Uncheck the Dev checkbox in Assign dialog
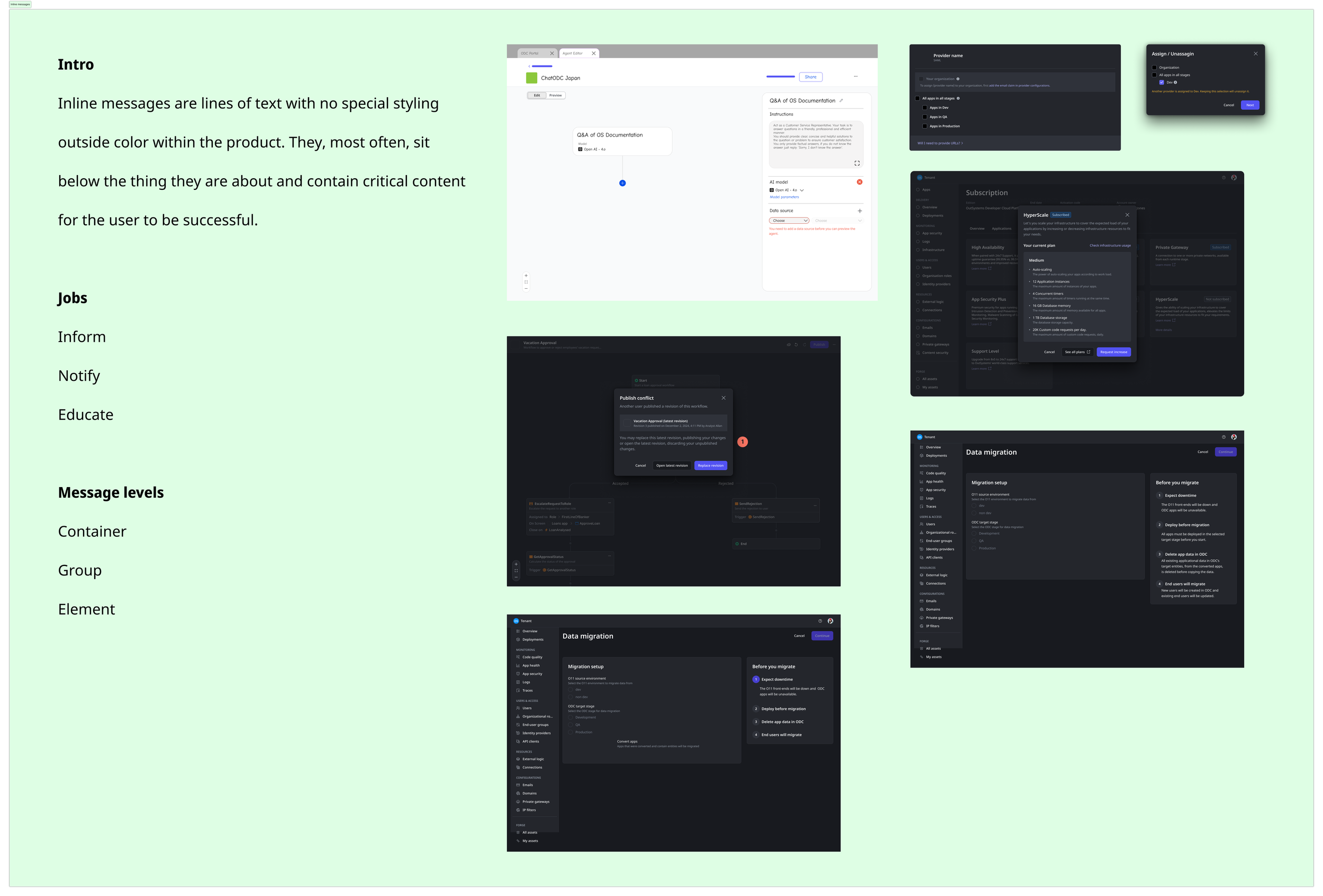Viewport: 1323px width, 896px height. pos(1161,83)
